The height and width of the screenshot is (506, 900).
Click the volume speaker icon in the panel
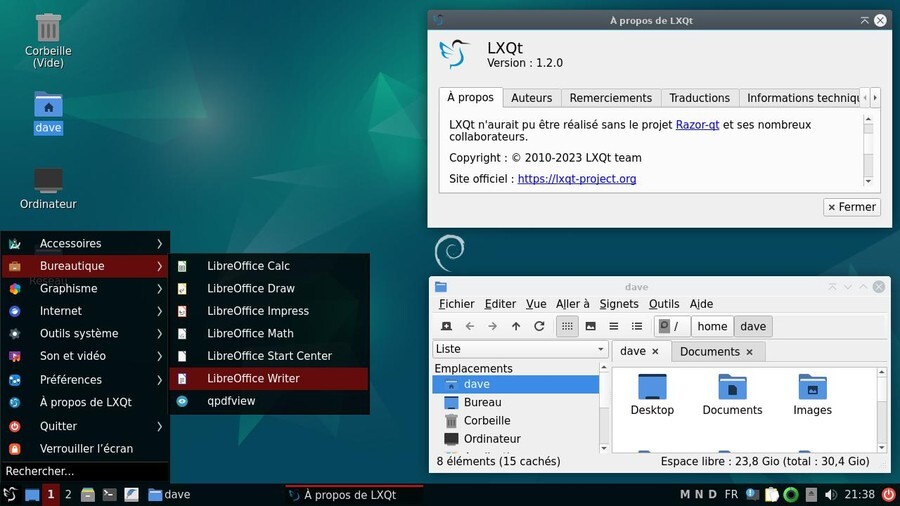coord(831,495)
